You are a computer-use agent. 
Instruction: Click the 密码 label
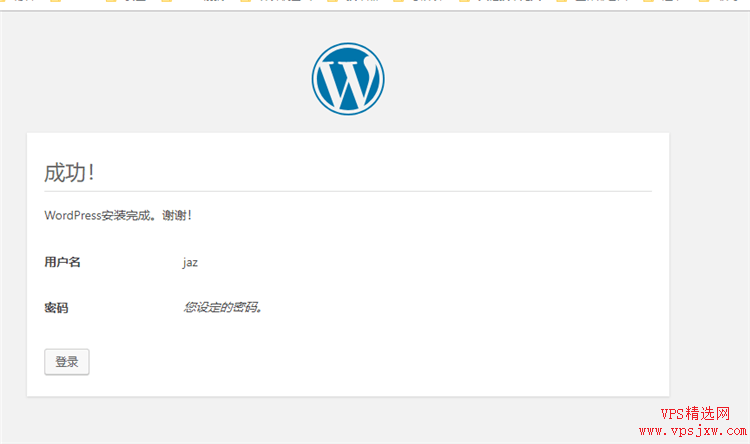[56, 308]
